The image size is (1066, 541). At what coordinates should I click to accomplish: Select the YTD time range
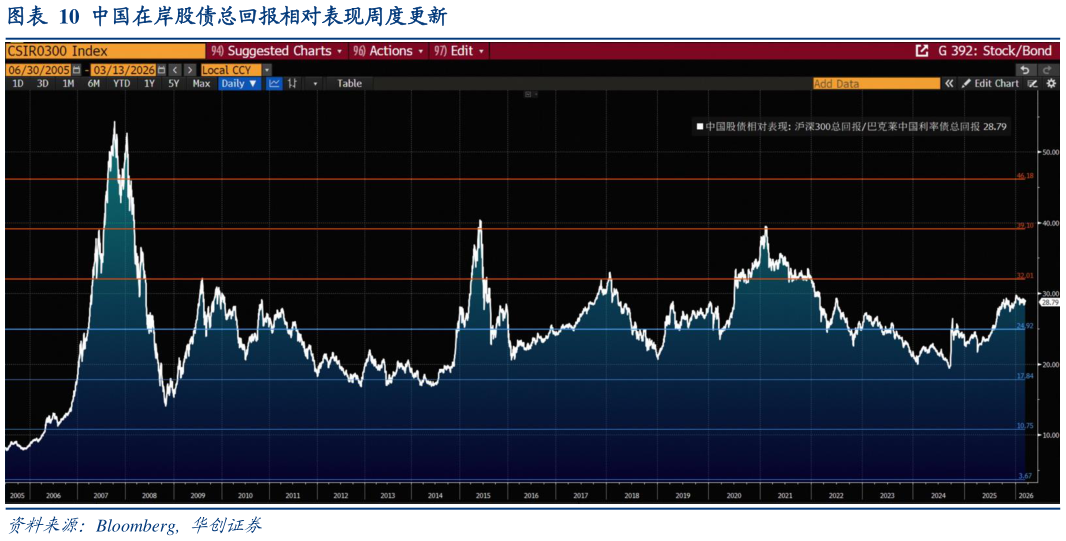[121, 84]
